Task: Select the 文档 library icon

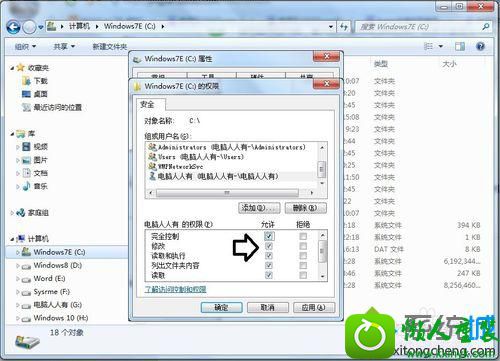Action: tap(26, 173)
